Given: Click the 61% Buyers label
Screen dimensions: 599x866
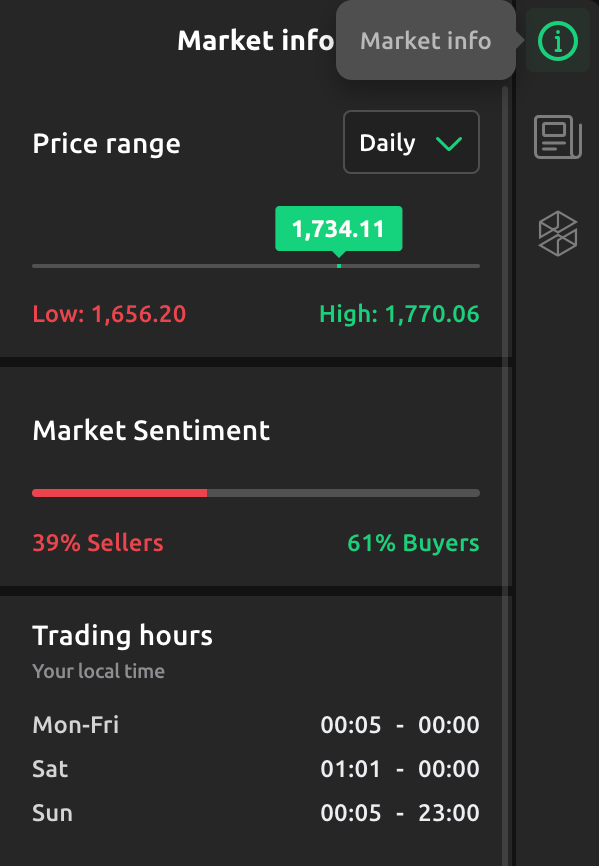Looking at the screenshot, I should [x=413, y=542].
